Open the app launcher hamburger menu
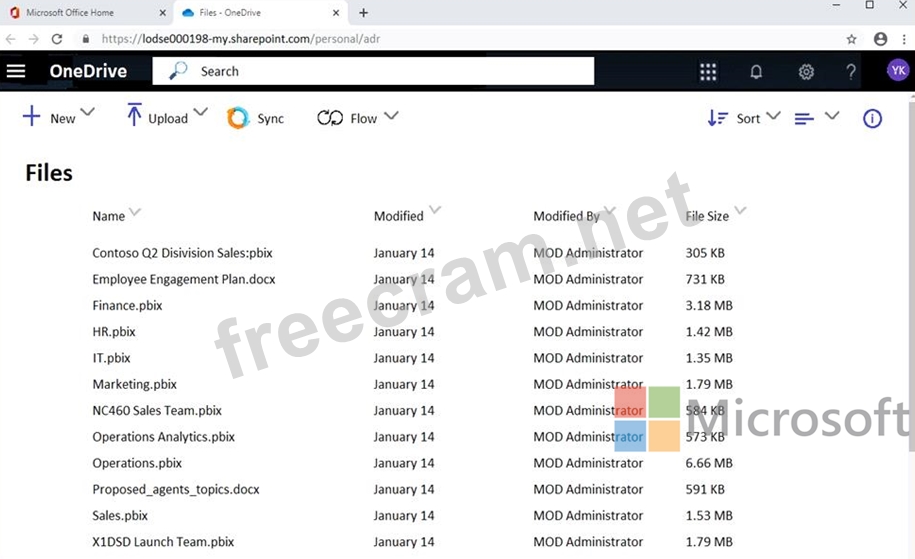The height and width of the screenshot is (559, 915). 16,71
